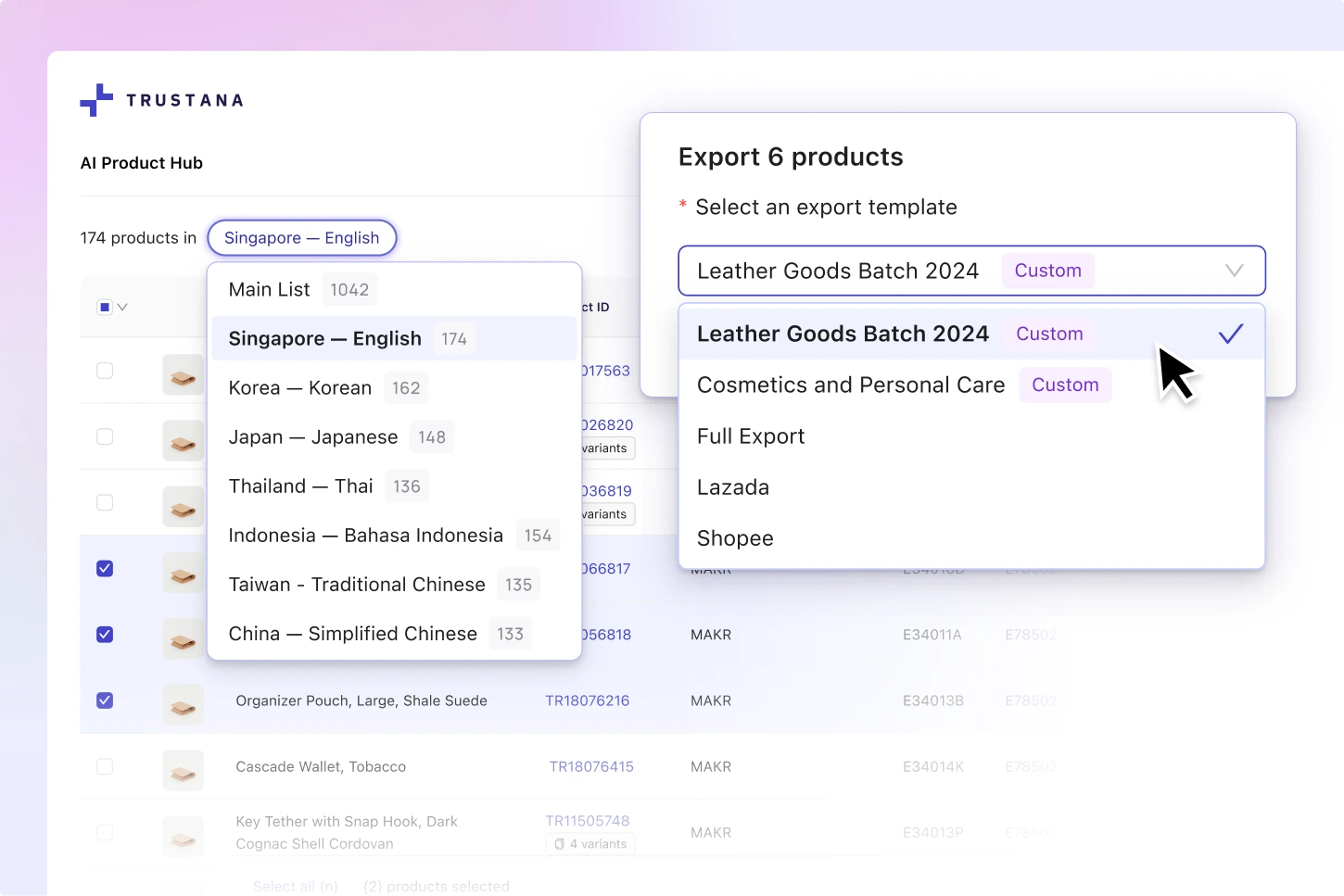Expand the chevron beside the header checkbox
This screenshot has height=896, width=1344.
pos(122,307)
